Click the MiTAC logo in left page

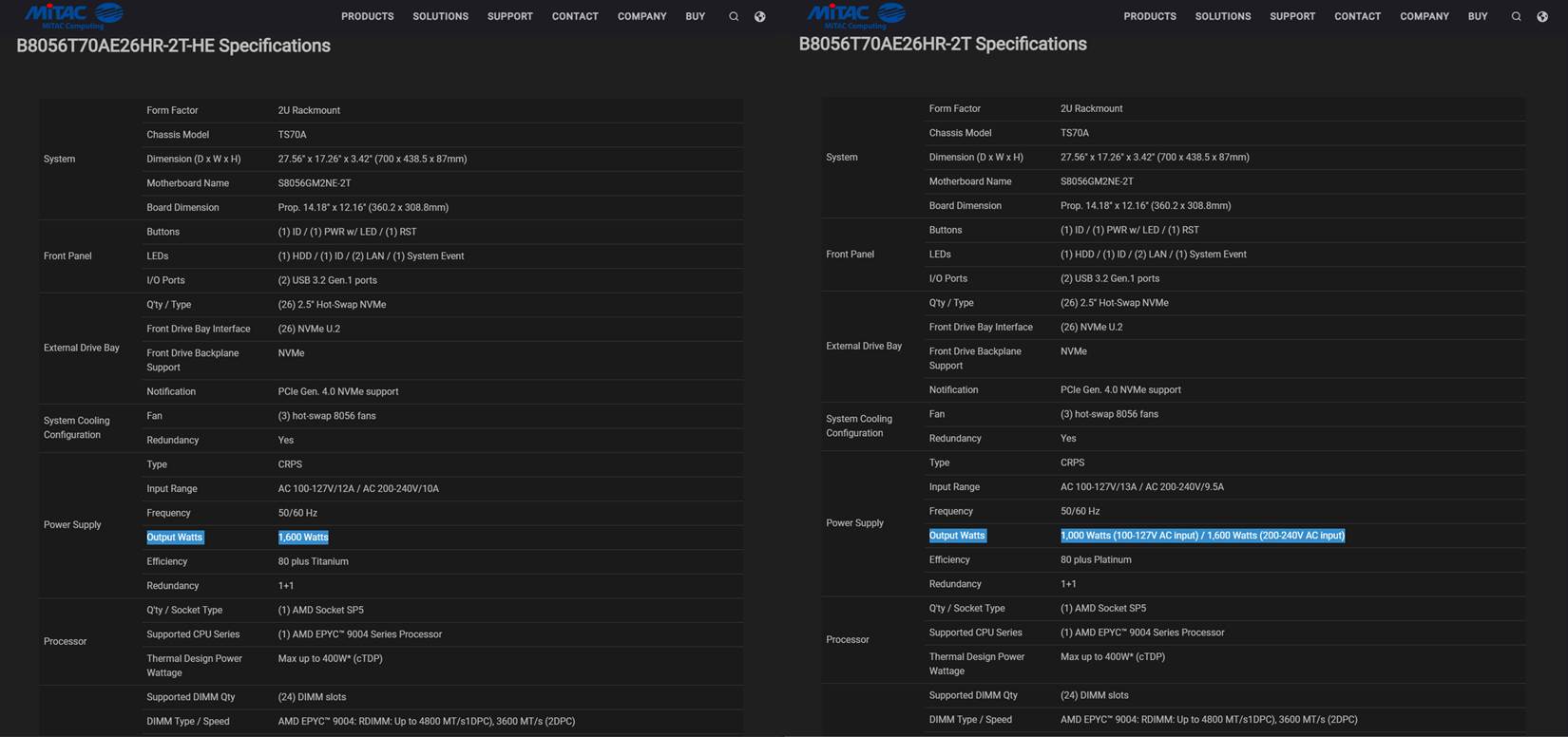tap(73, 15)
